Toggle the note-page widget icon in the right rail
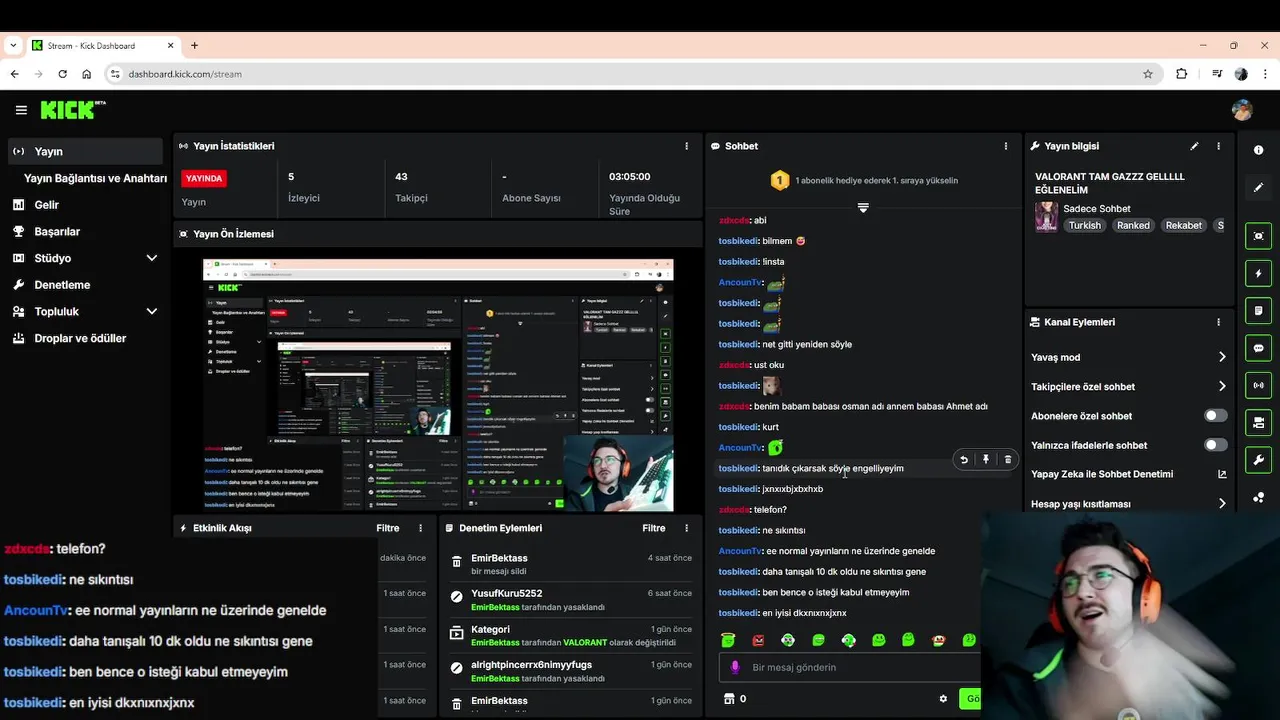 click(x=1258, y=310)
